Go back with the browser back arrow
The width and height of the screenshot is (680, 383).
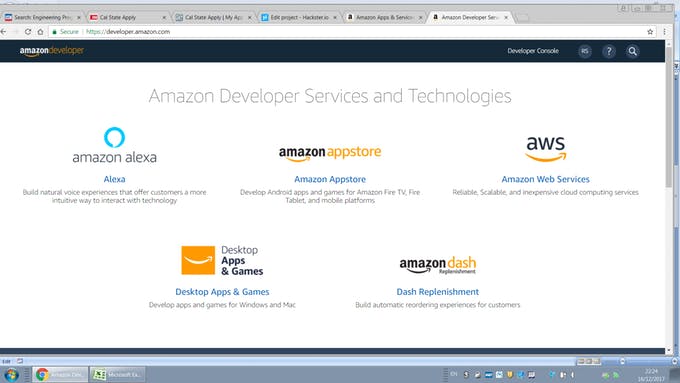pyautogui.click(x=4, y=32)
